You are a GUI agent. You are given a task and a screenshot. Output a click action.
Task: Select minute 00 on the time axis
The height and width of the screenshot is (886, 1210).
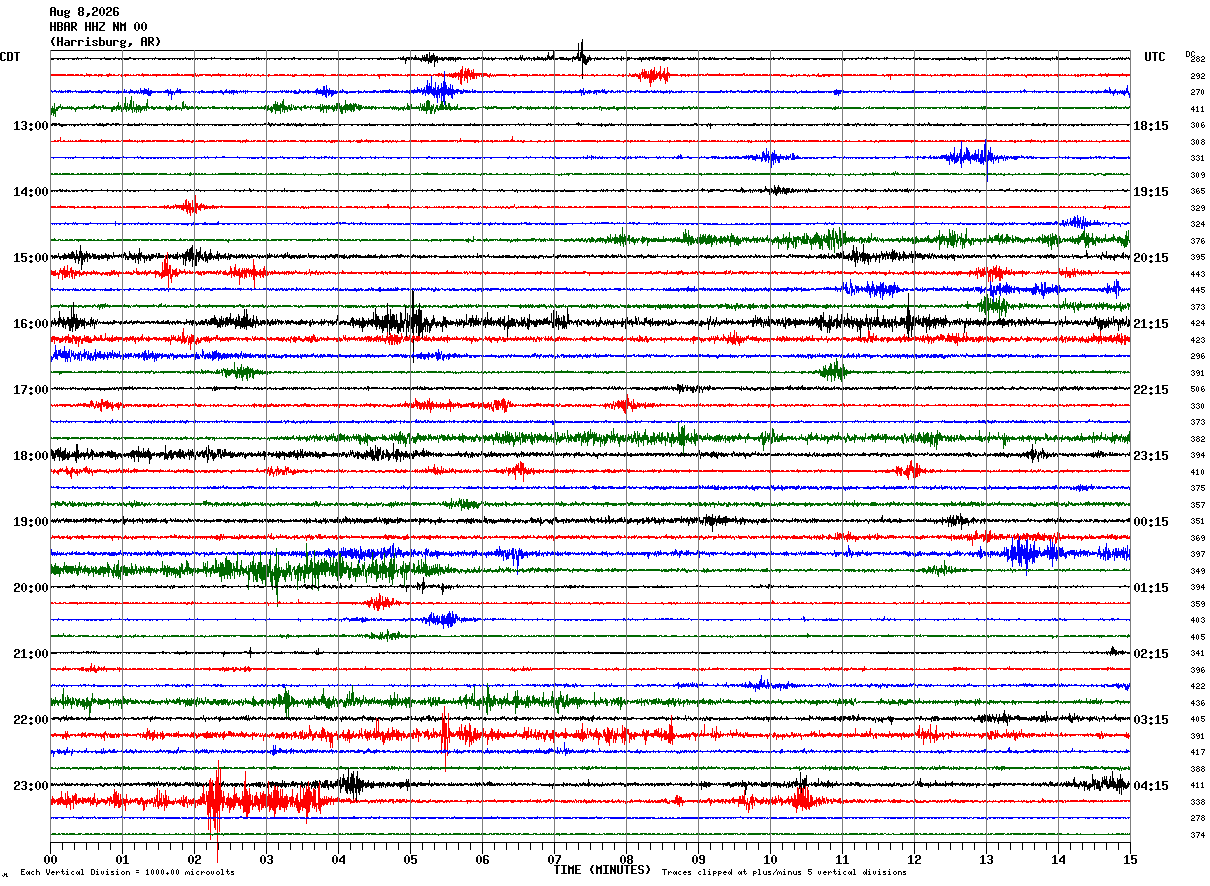[51, 859]
